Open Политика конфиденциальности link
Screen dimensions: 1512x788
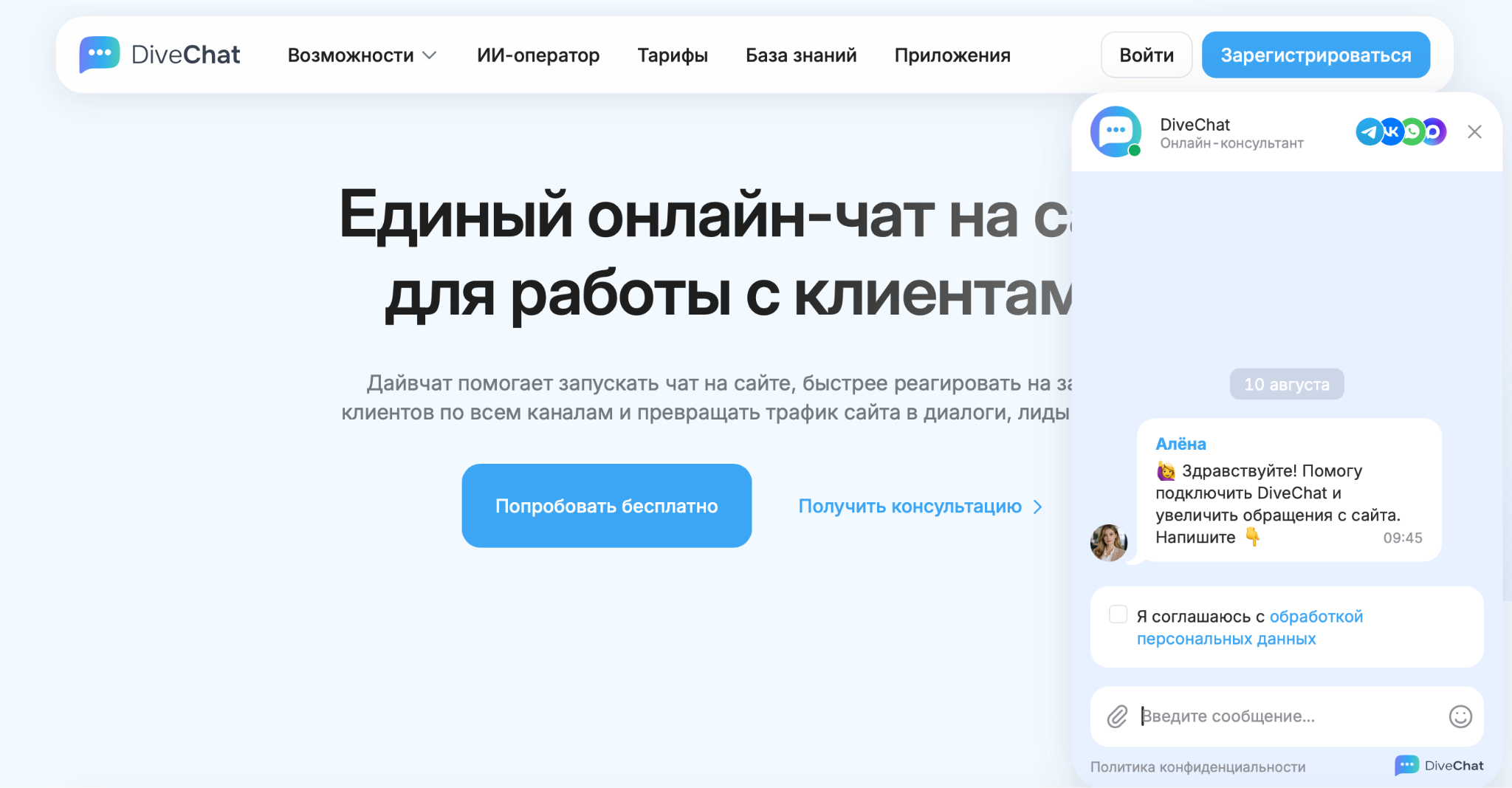pos(1197,767)
